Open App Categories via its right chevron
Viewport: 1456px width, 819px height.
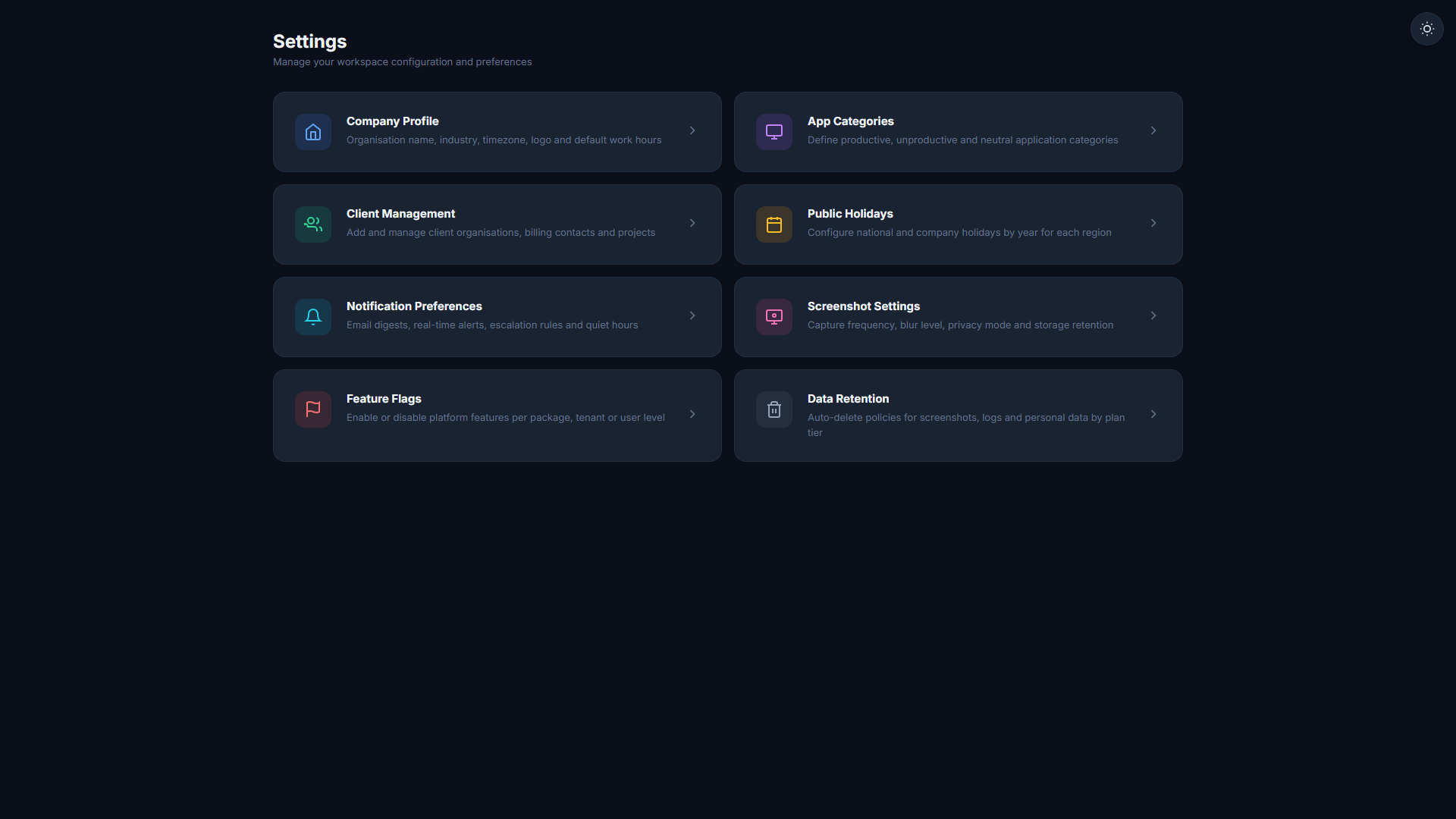(x=1153, y=130)
